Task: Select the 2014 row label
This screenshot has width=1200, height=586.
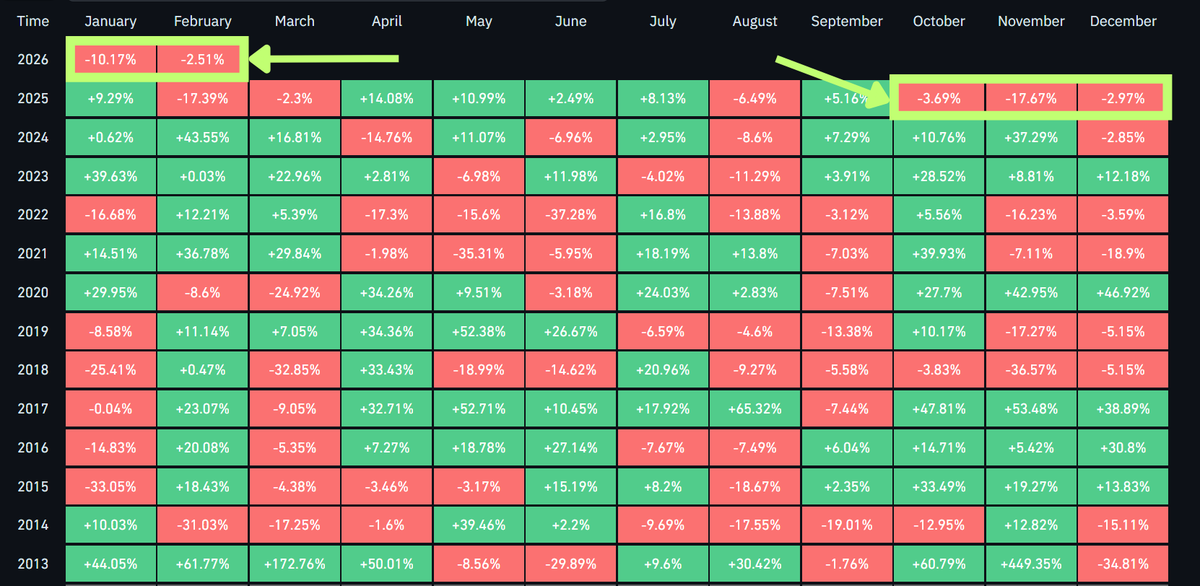Action: click(33, 523)
